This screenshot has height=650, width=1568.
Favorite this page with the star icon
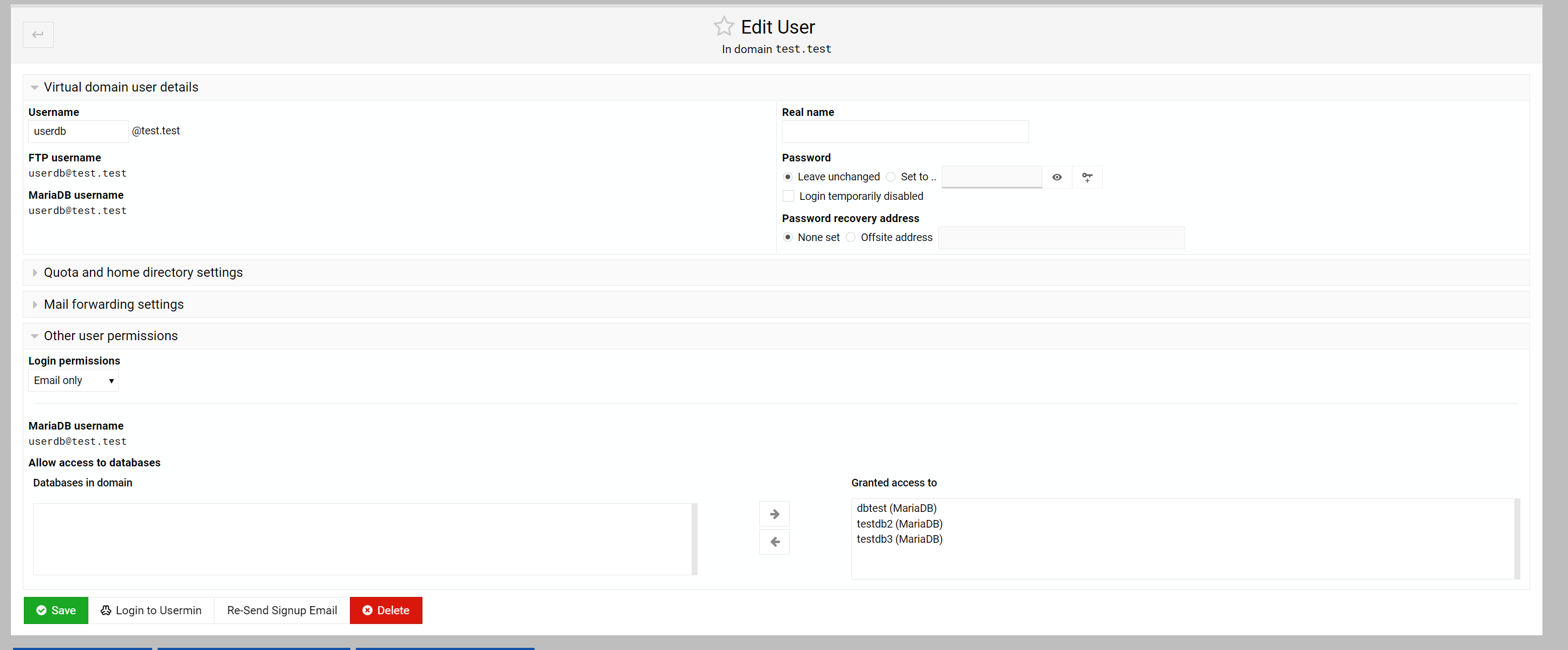[724, 26]
